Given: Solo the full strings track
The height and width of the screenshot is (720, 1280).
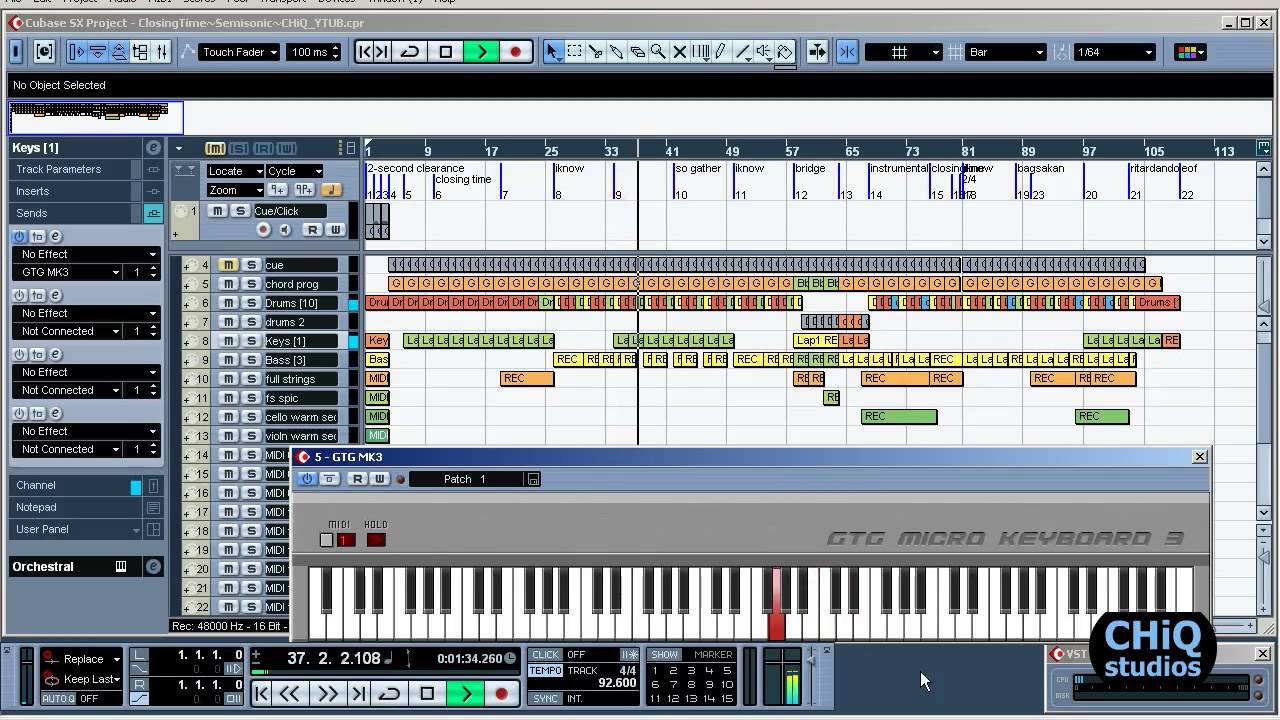Looking at the screenshot, I should [x=251, y=379].
